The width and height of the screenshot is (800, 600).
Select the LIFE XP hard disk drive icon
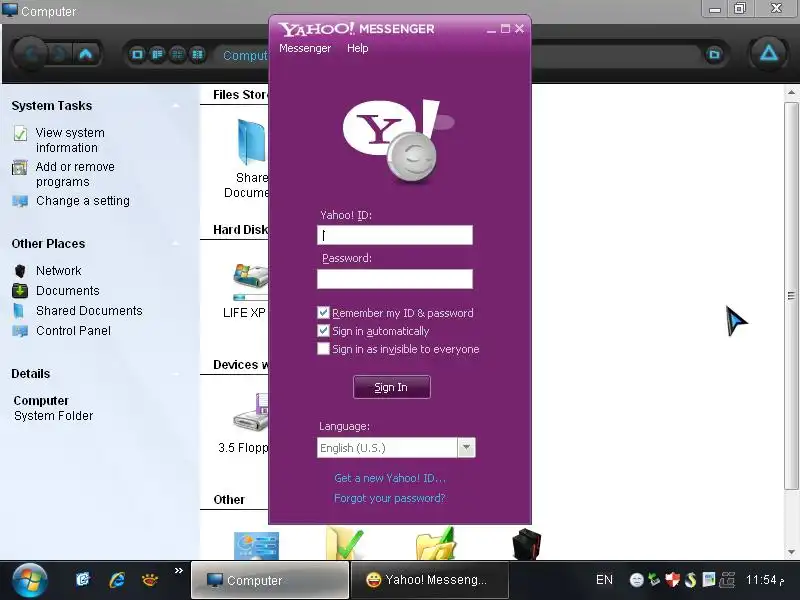[250, 276]
